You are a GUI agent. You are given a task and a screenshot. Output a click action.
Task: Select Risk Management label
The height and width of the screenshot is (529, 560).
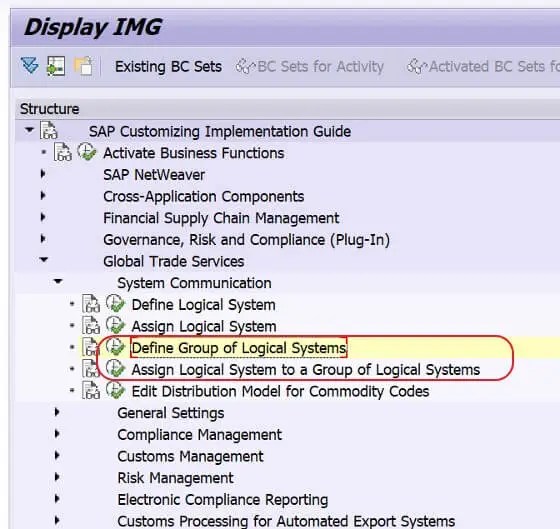click(x=175, y=478)
